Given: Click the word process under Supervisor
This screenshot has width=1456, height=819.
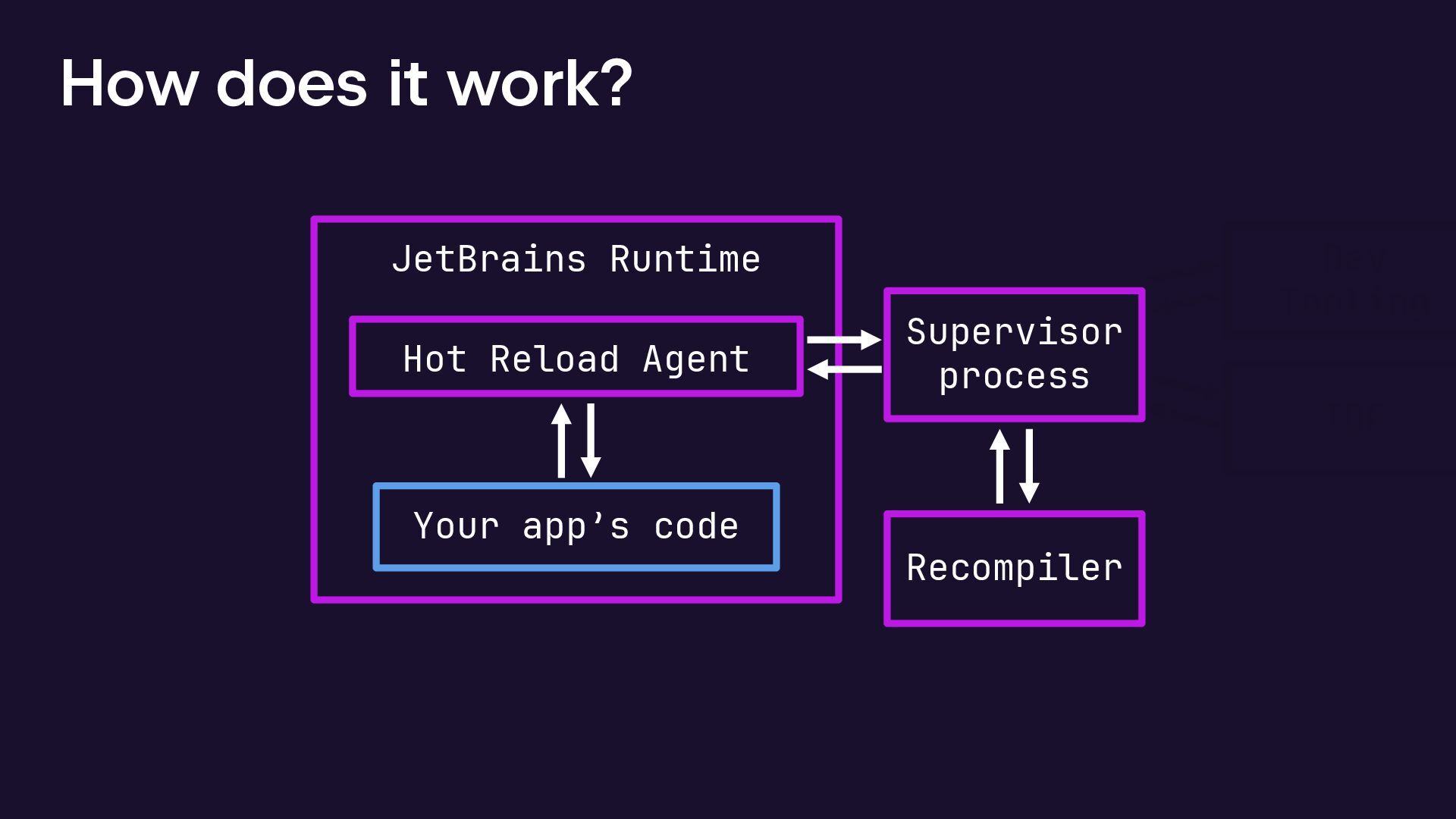Looking at the screenshot, I should 1014,377.
